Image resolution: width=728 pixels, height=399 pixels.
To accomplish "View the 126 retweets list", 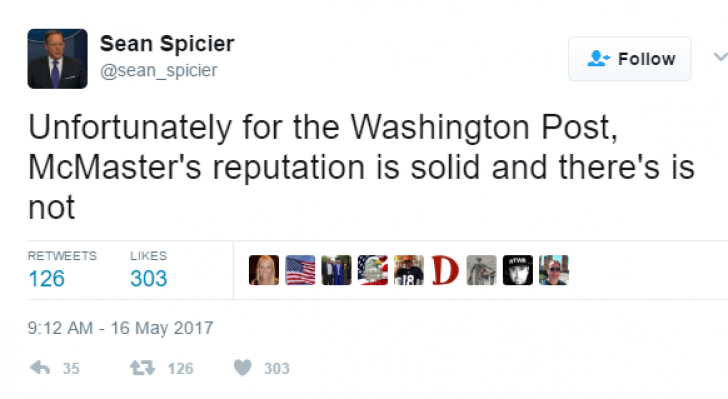I will 62,270.
